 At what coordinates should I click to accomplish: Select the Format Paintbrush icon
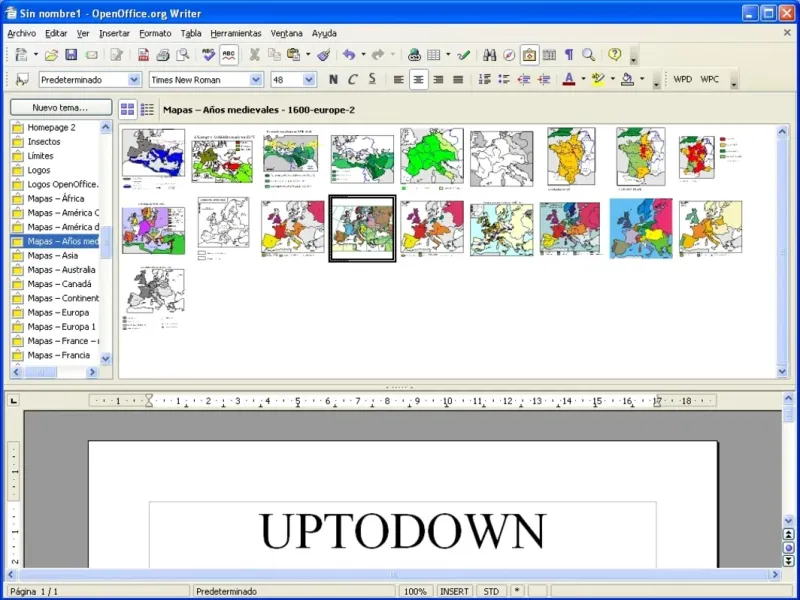point(324,55)
